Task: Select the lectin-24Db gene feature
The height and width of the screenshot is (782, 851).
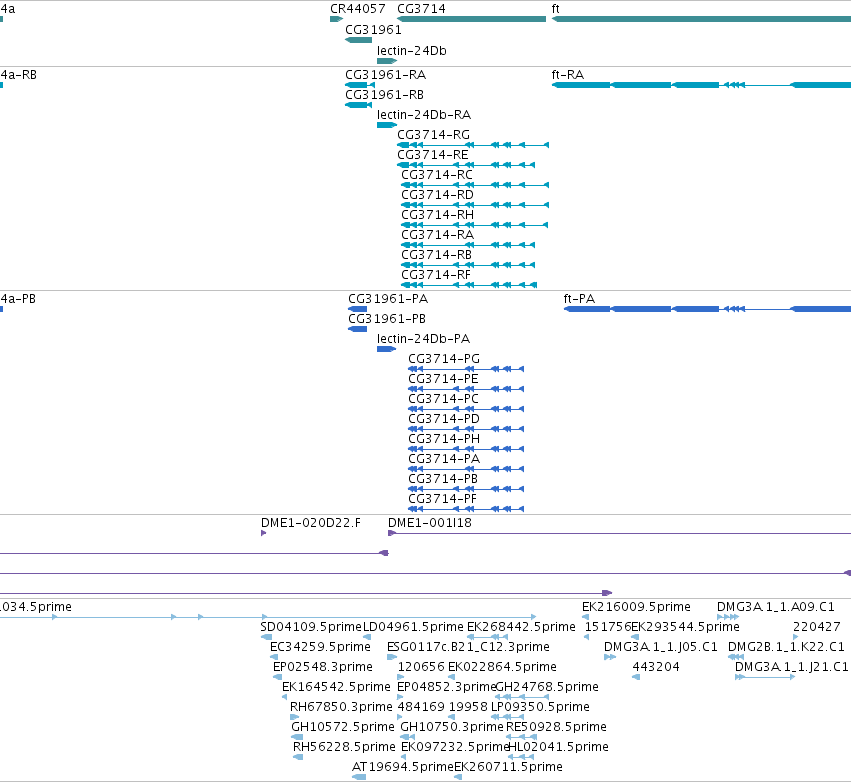Action: click(387, 61)
